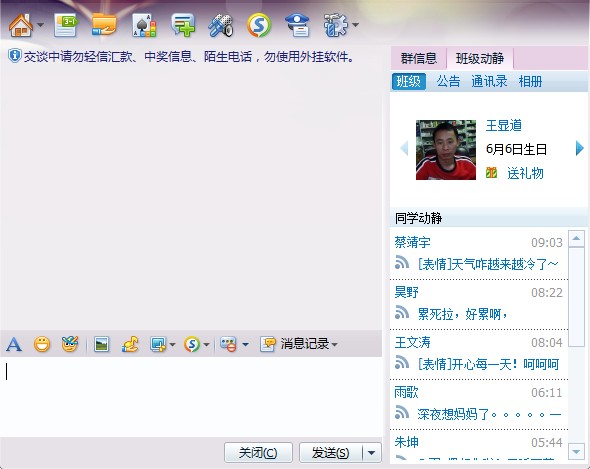This screenshot has width=590, height=469.
Task: Start a group discussion with the plus chat icon
Action: point(183,25)
